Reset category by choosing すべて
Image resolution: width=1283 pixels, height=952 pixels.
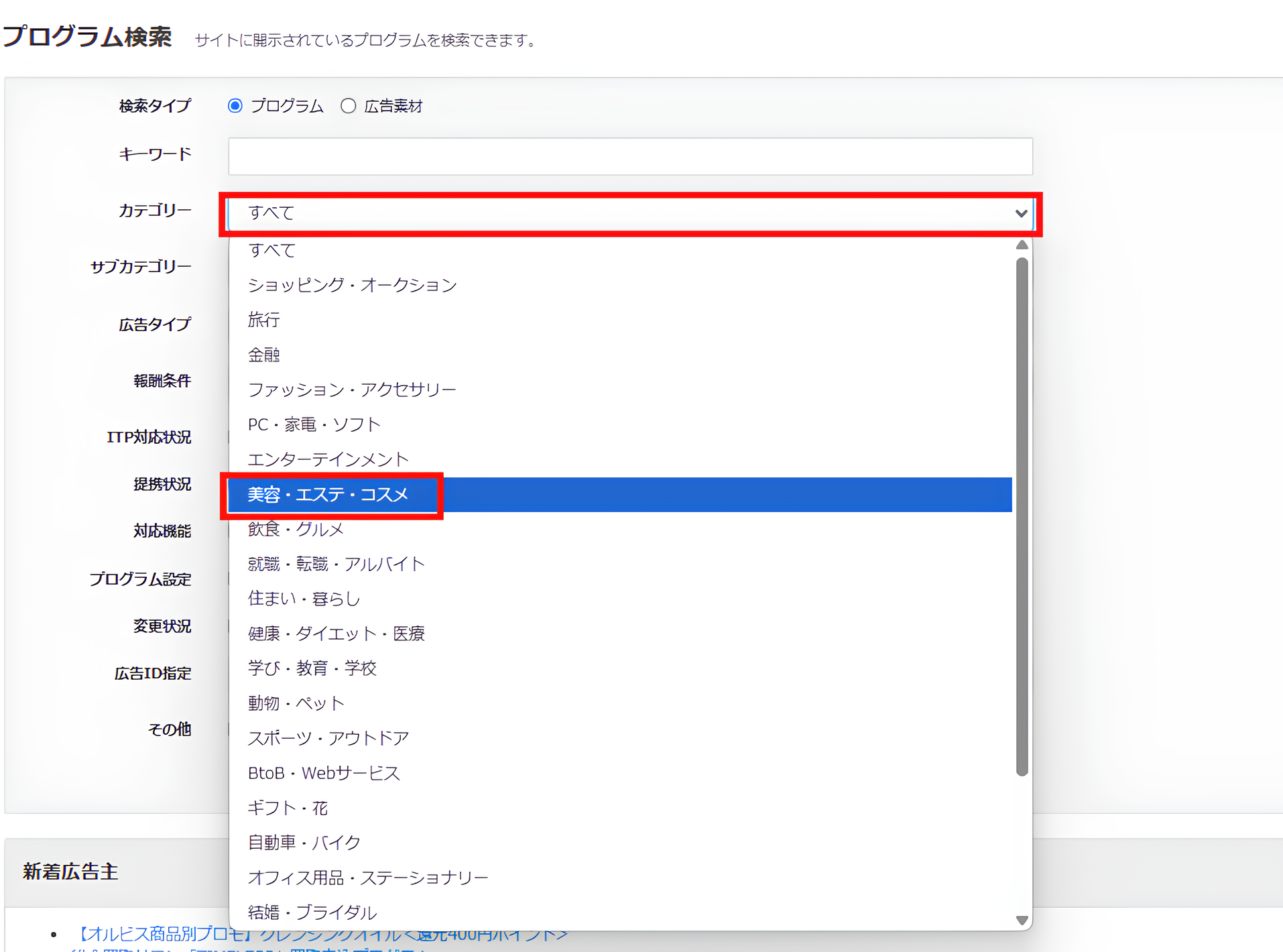[x=271, y=250]
